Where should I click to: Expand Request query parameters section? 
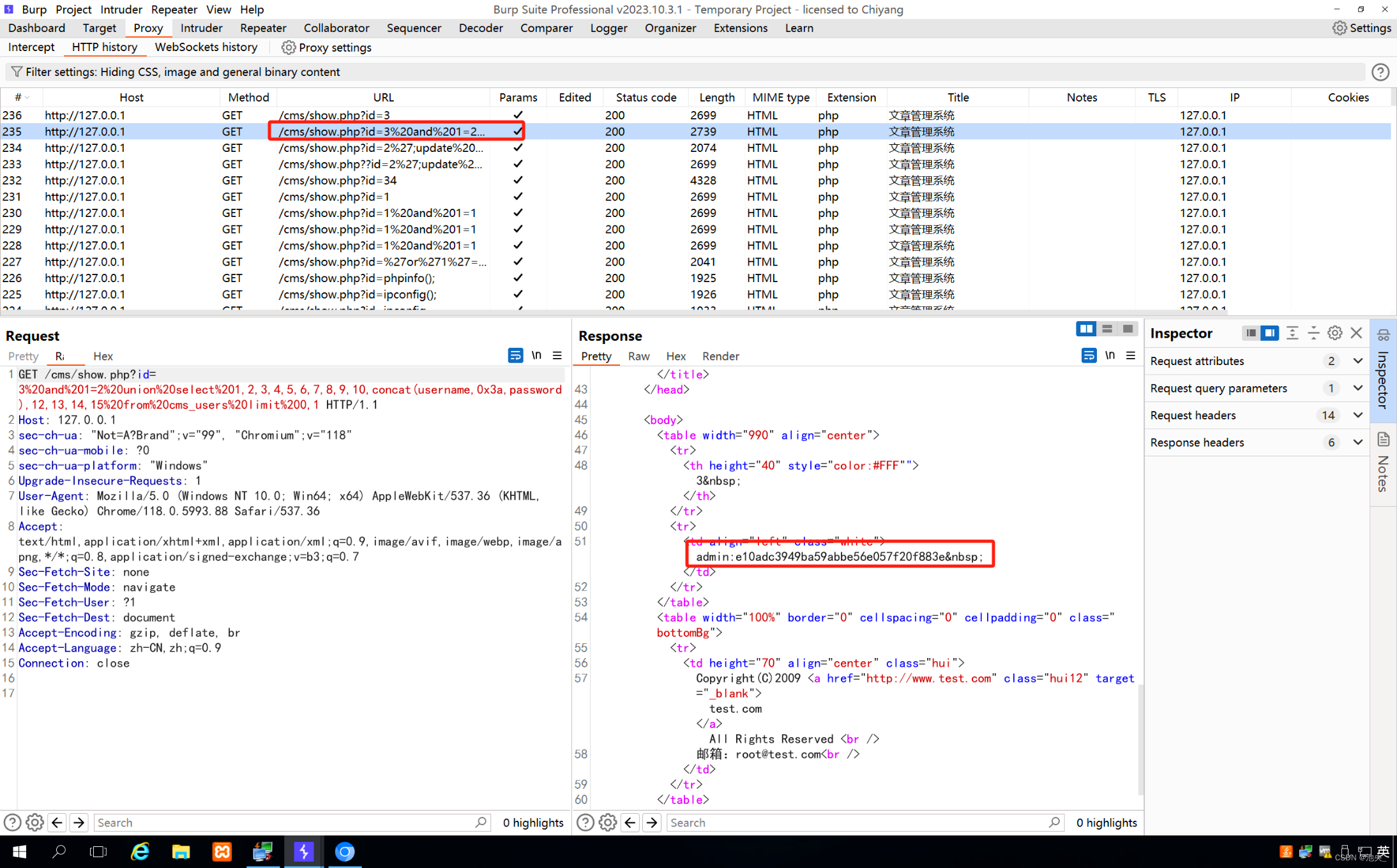[x=1357, y=388]
